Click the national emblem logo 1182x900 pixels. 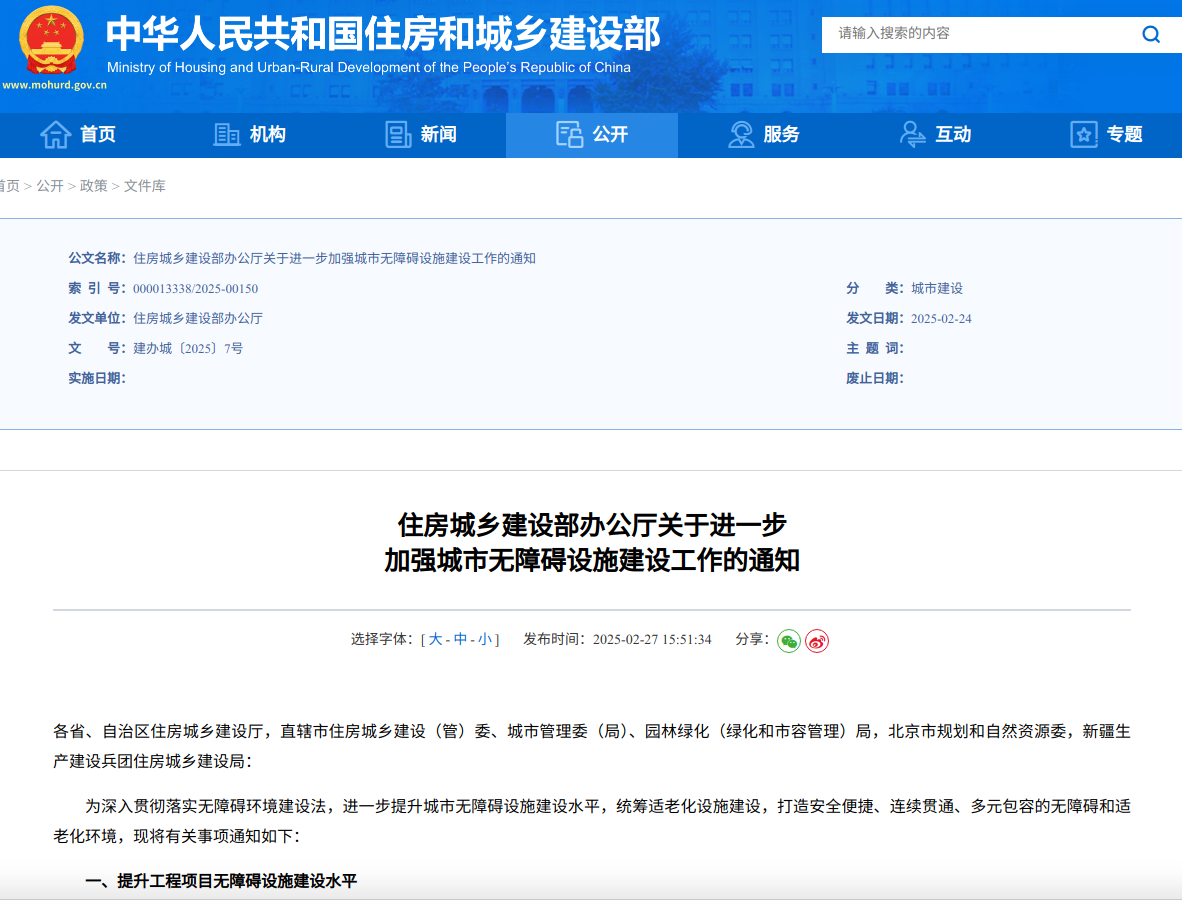pos(51,41)
